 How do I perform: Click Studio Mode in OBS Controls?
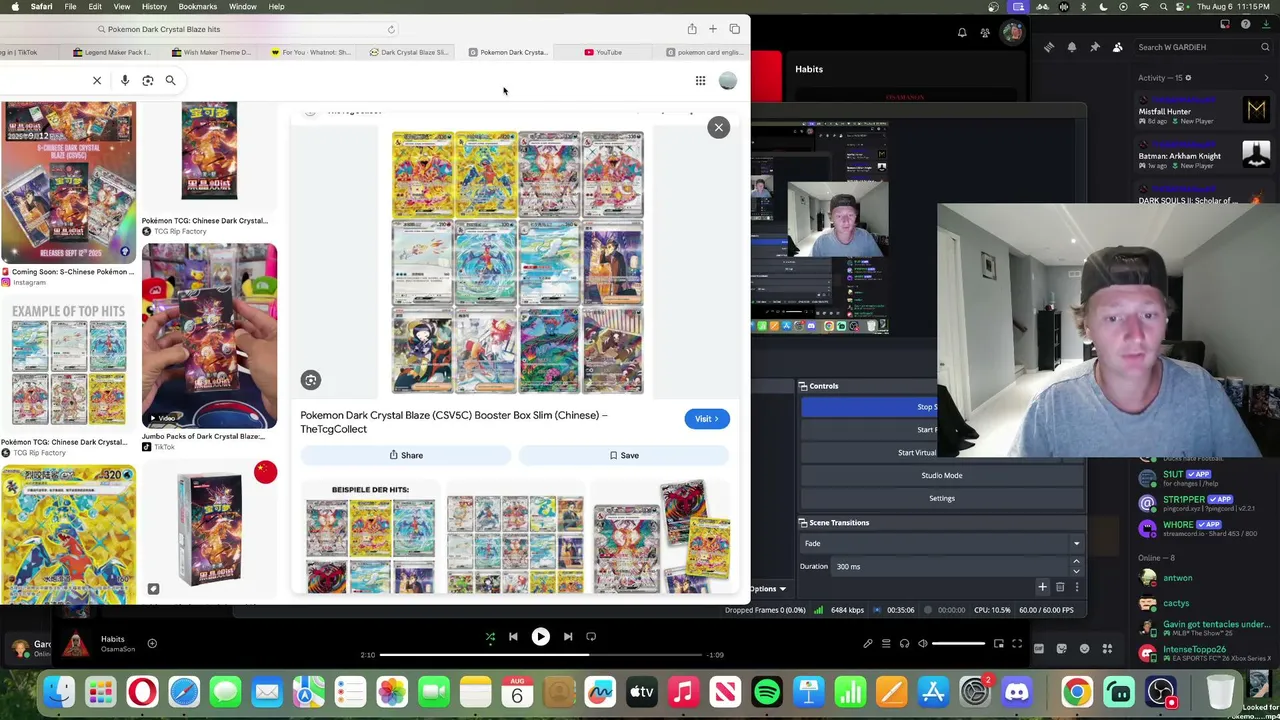(x=941, y=475)
